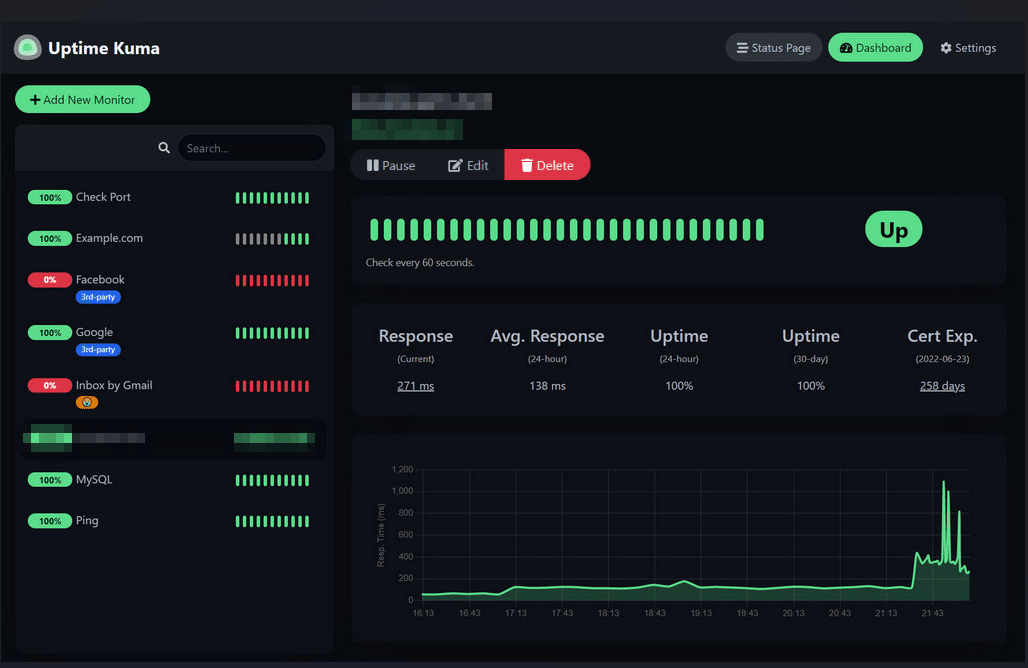Pause the current monitor
The image size is (1028, 668).
click(391, 165)
